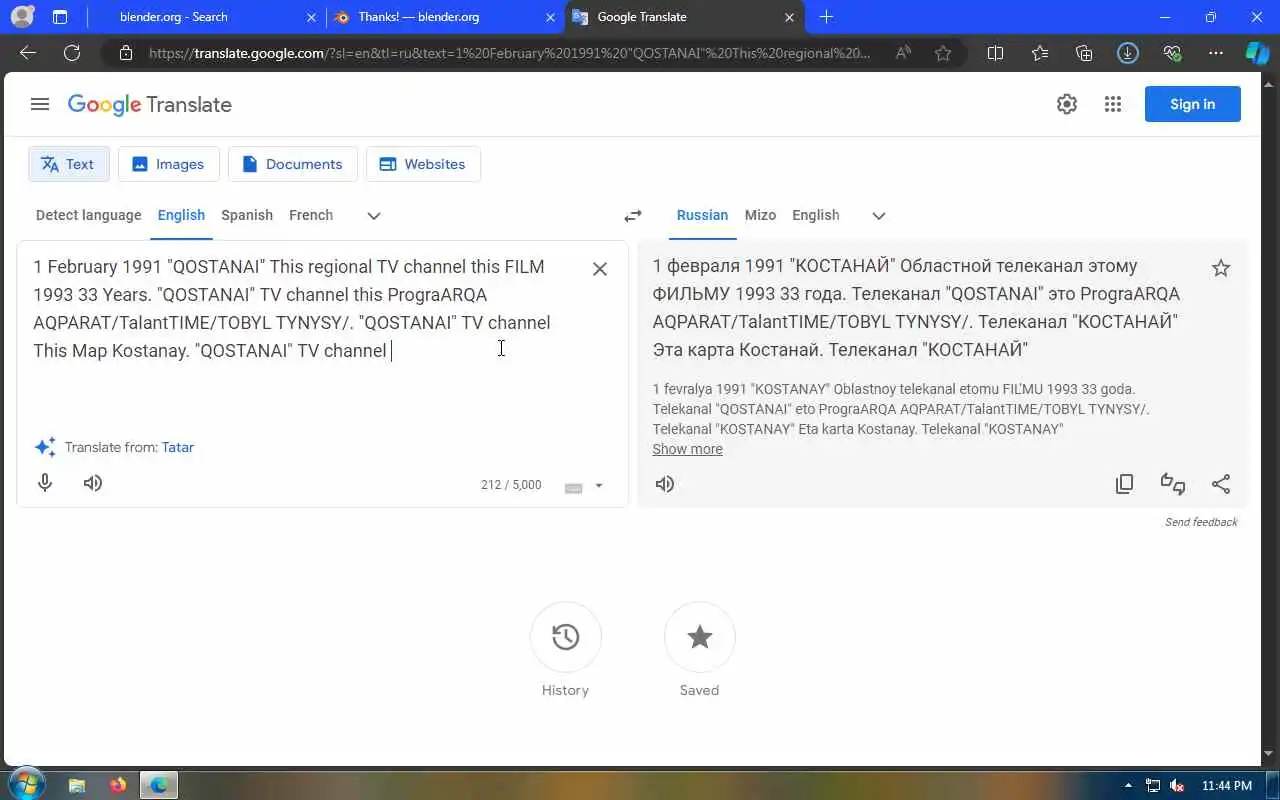
Task: Select Detect language as source
Action: [x=88, y=215]
